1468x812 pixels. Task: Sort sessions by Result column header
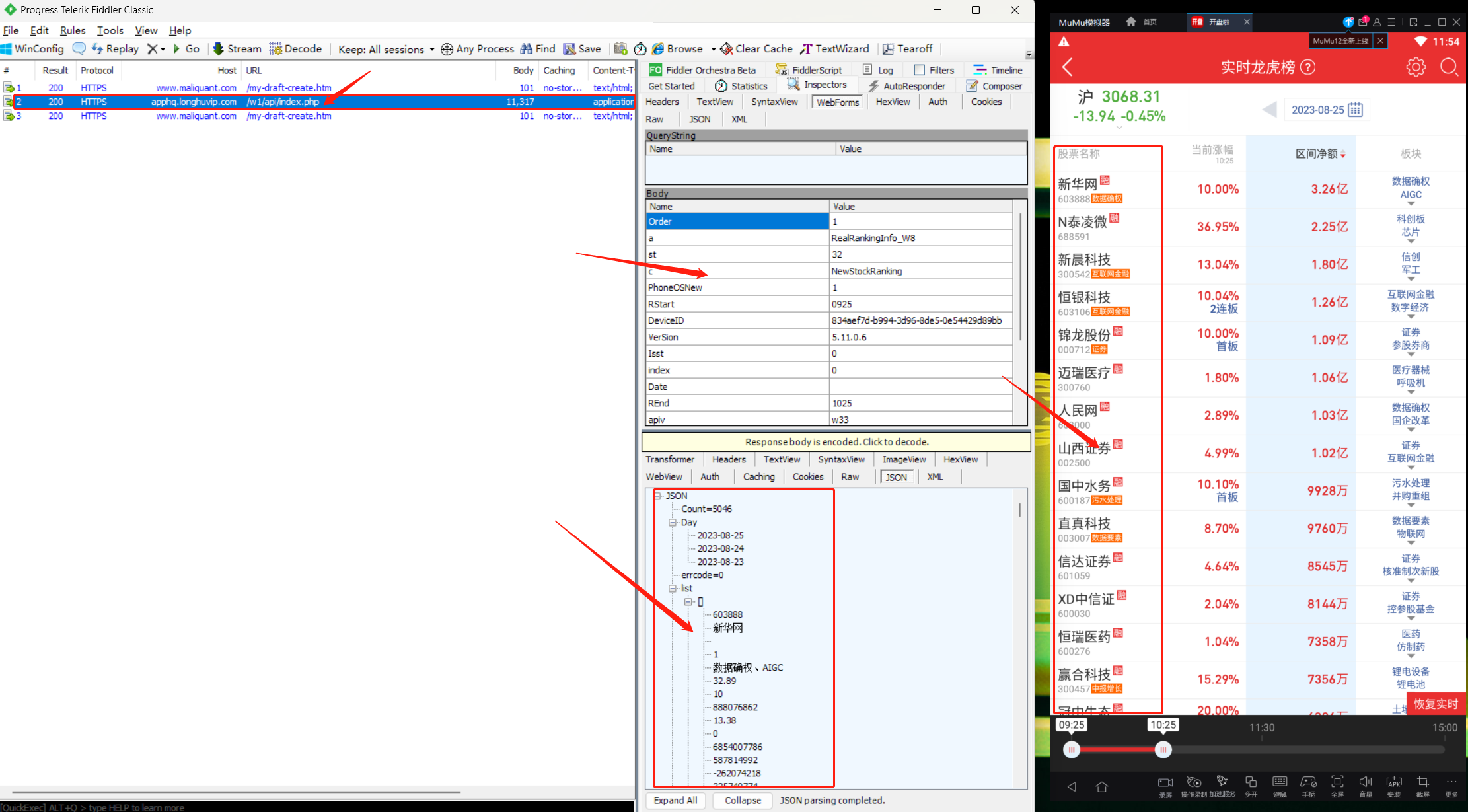[55, 70]
